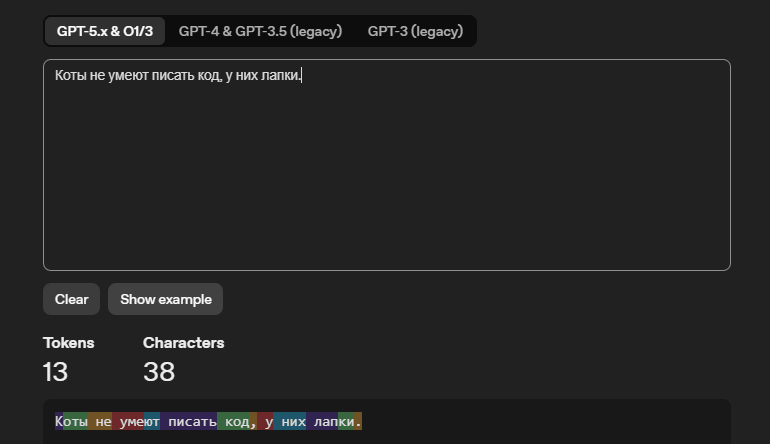The height and width of the screenshot is (444, 770).
Task: Click the green 'код' token
Action: [x=233, y=421]
